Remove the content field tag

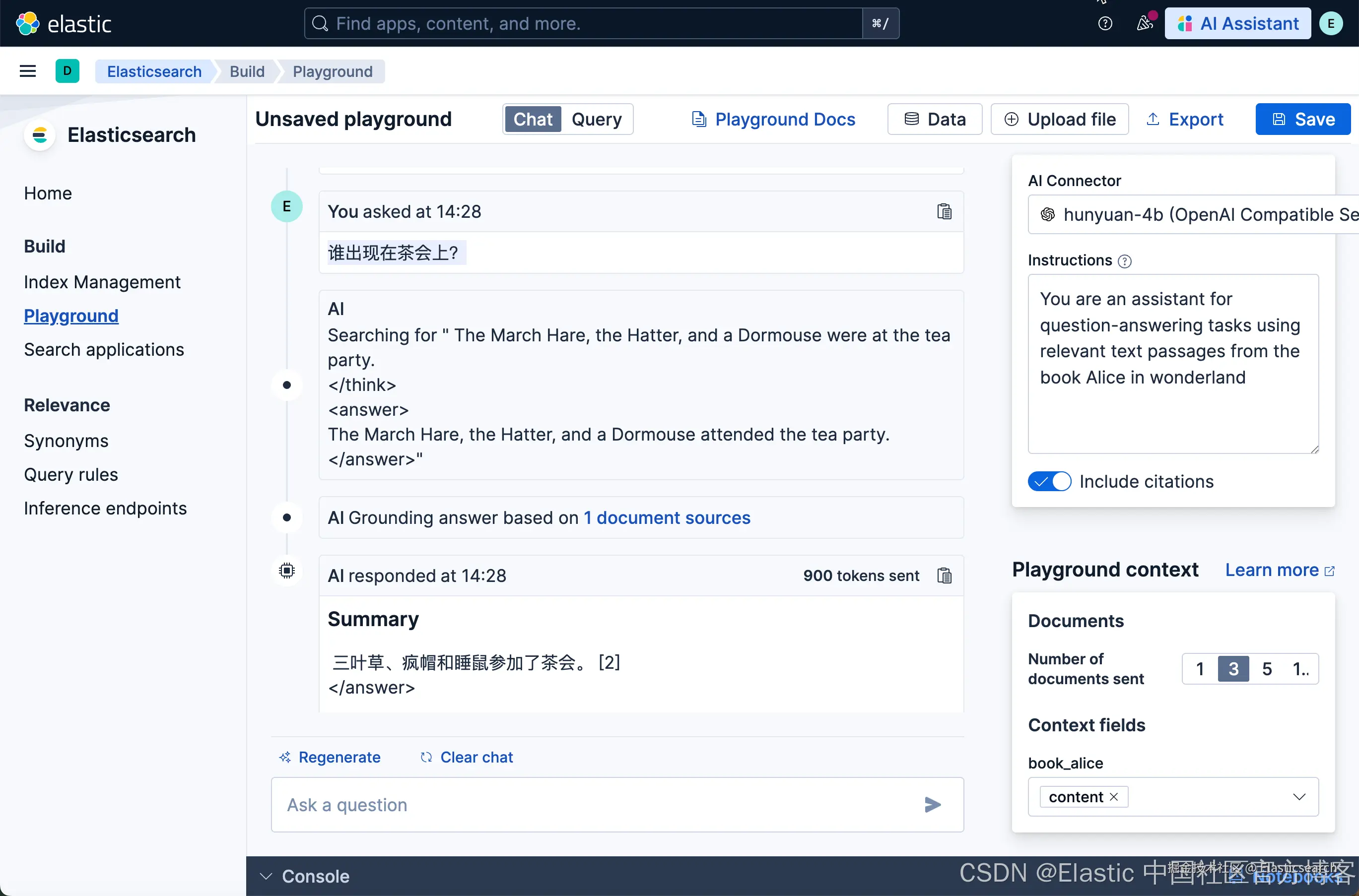click(1113, 797)
